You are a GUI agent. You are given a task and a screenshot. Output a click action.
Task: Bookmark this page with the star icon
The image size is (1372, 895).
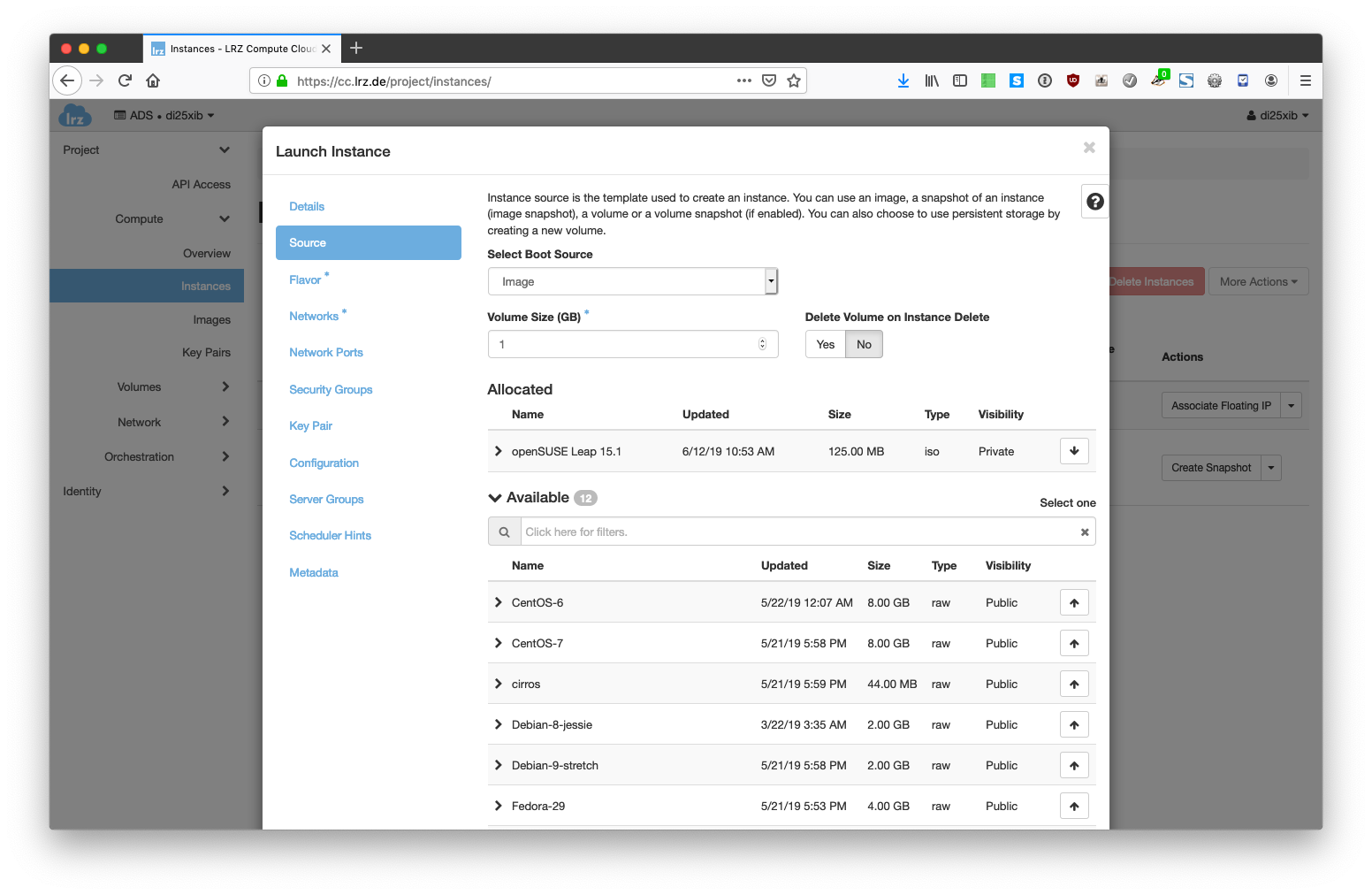(x=794, y=80)
